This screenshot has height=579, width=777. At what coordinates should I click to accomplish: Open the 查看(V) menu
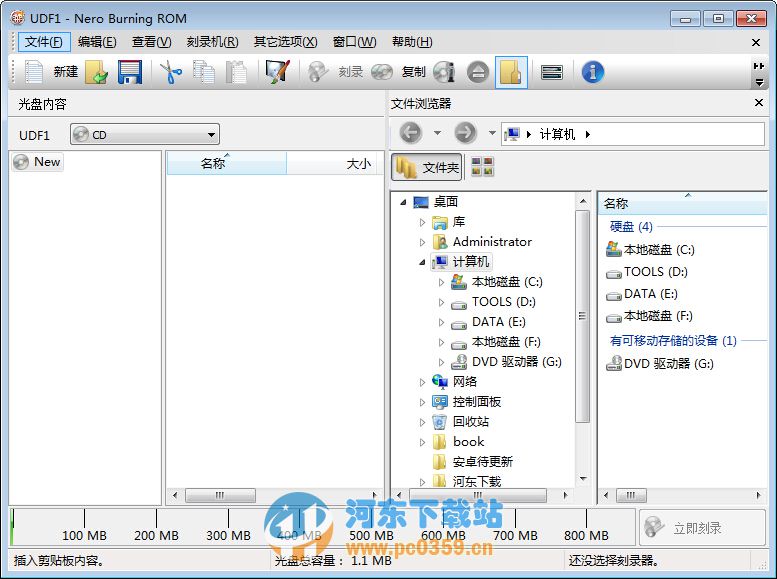[152, 42]
